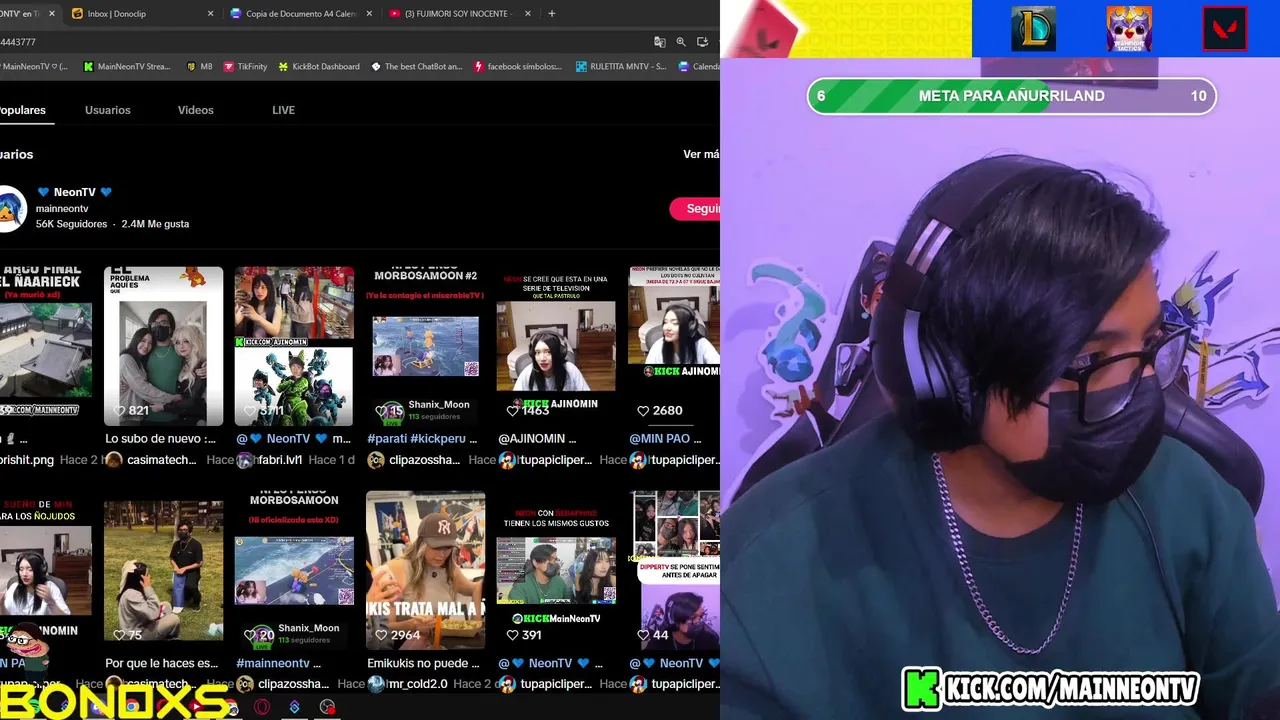Select the Videos search tab
Image resolution: width=1280 pixels, height=720 pixels.
tap(196, 110)
